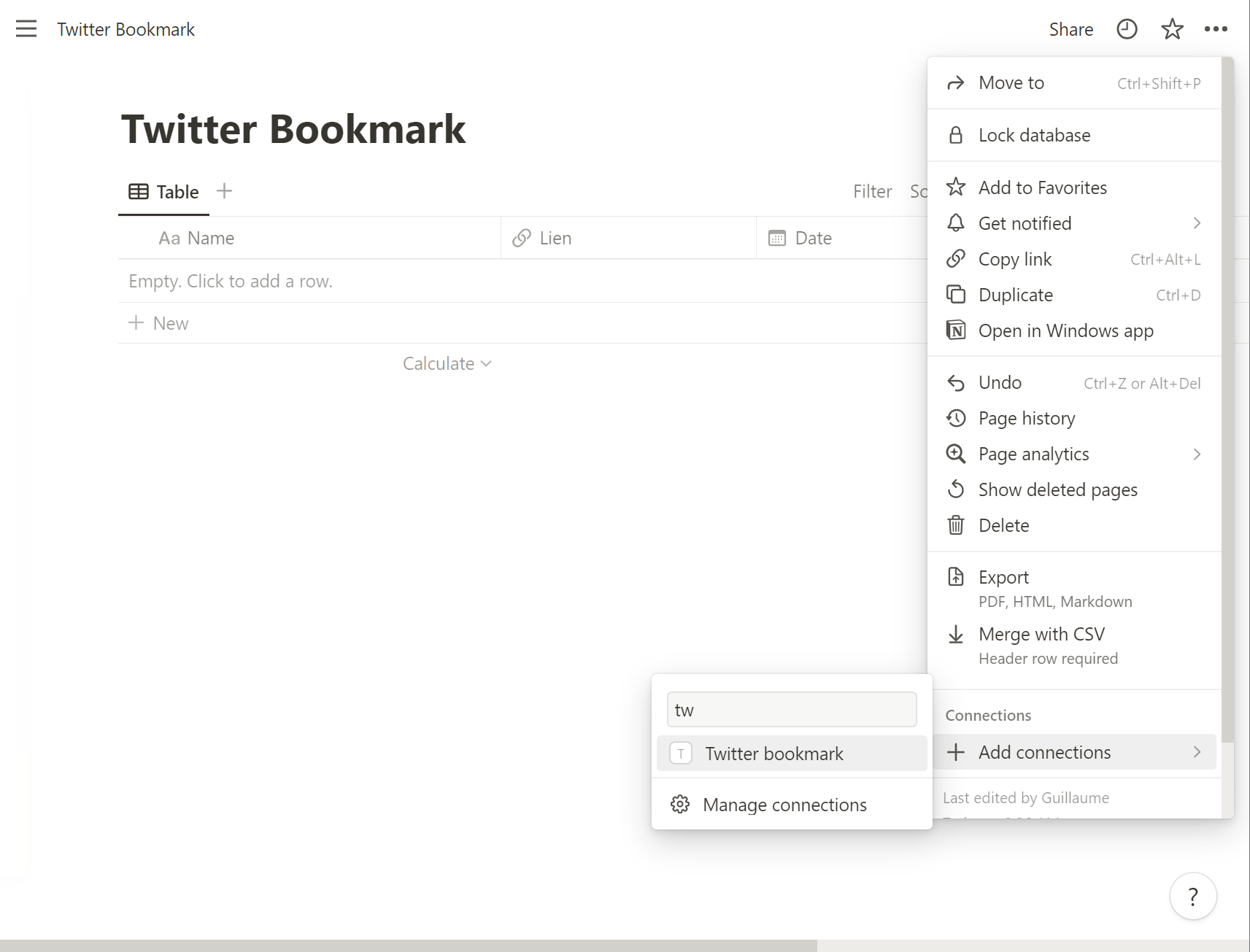Click Empty. Click to add a row.
This screenshot has width=1250, height=952.
[x=231, y=281]
